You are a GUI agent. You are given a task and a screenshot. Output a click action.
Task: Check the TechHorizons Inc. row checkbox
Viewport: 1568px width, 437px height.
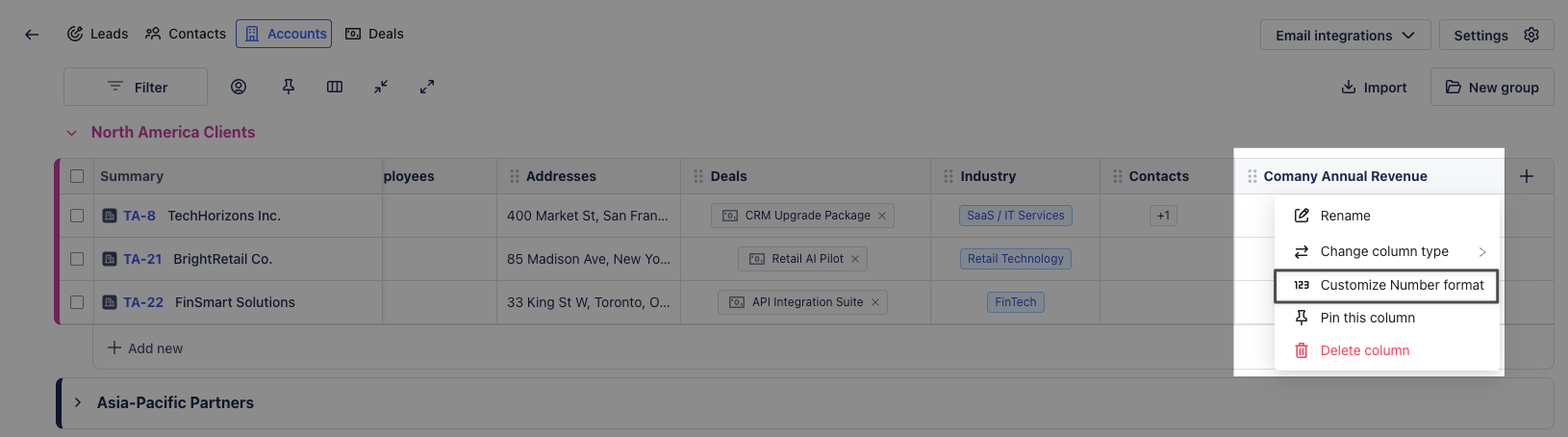click(77, 216)
